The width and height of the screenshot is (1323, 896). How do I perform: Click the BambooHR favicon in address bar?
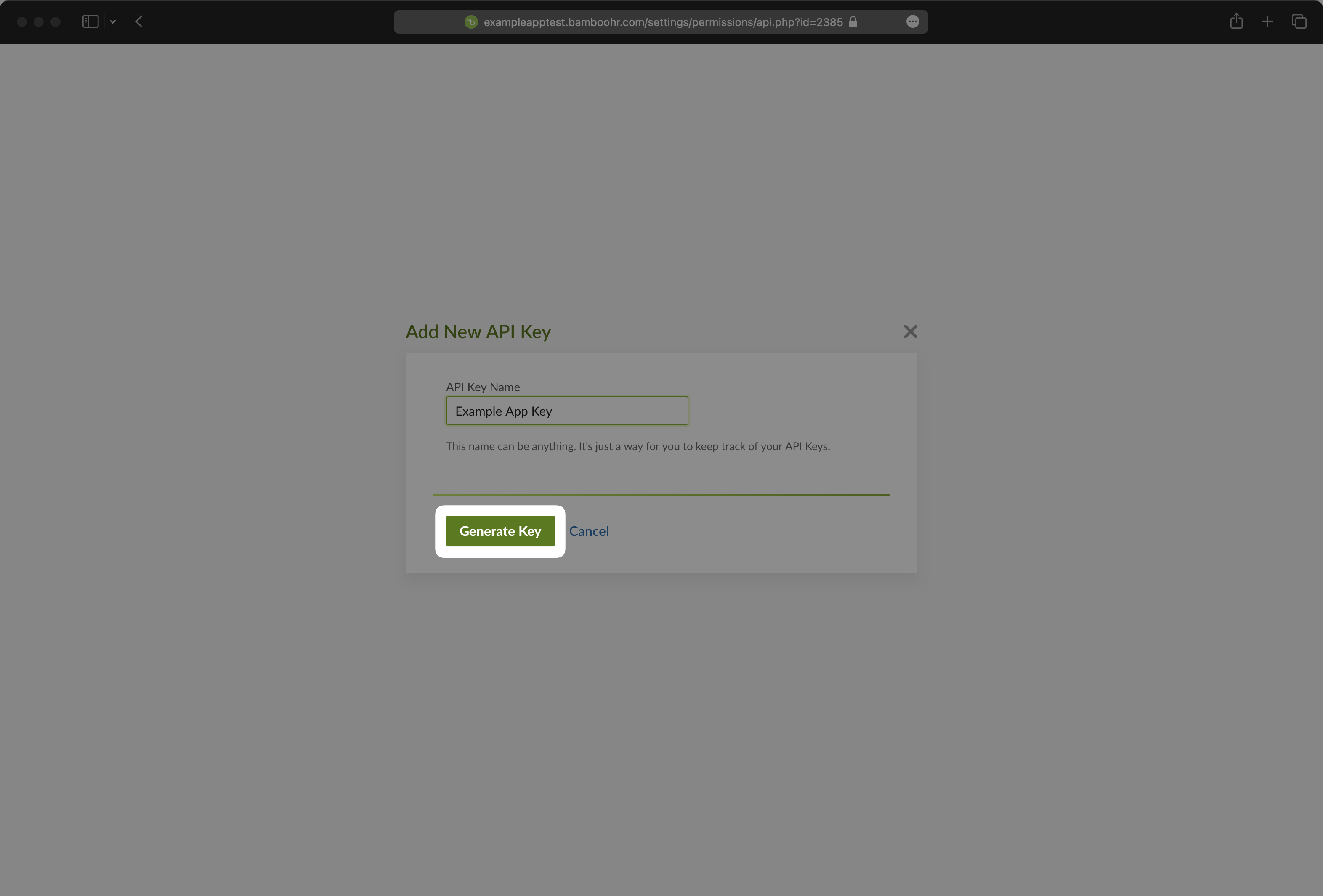[471, 21]
